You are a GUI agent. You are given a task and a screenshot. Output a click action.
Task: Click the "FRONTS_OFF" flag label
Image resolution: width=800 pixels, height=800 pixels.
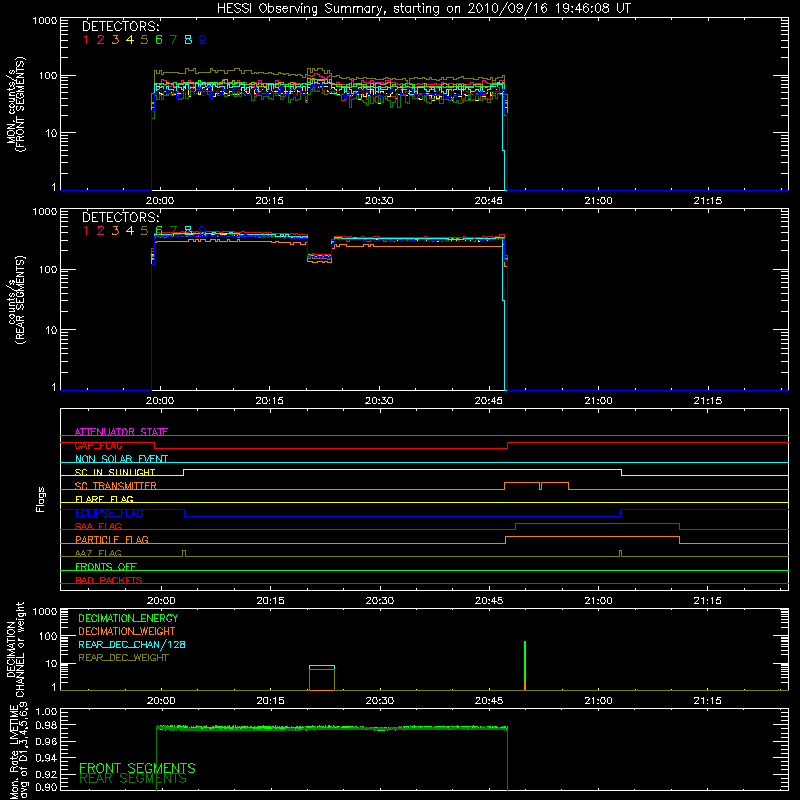106,566
